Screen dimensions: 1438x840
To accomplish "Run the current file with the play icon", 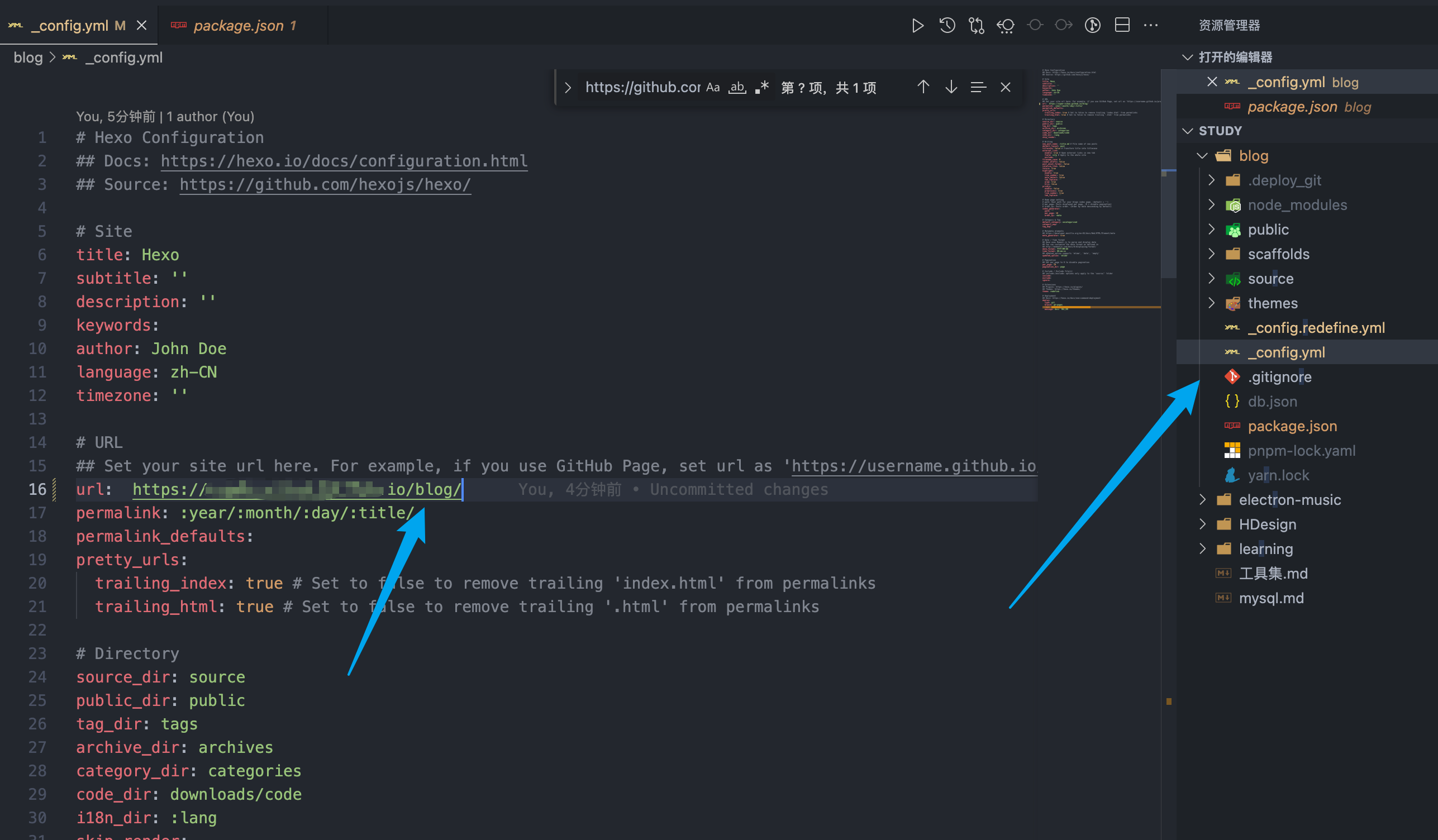I will click(917, 25).
